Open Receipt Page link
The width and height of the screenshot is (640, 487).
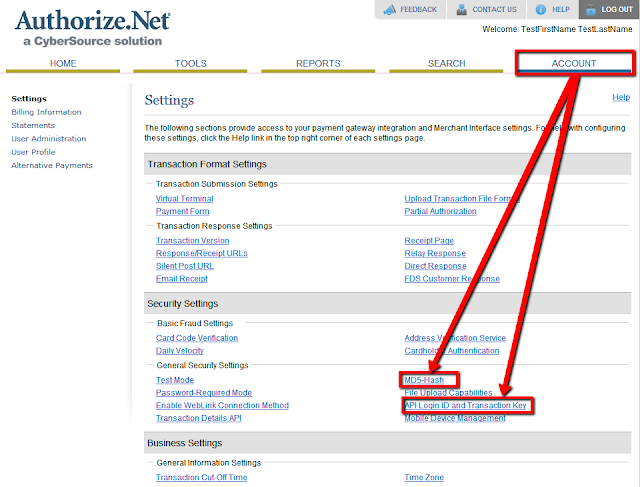(x=429, y=240)
